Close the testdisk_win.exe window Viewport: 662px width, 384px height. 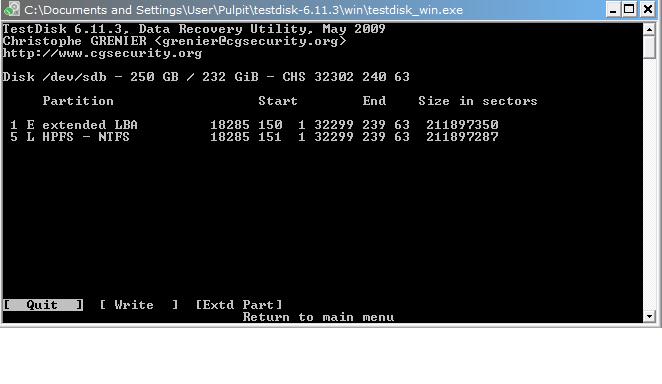[x=648, y=9]
